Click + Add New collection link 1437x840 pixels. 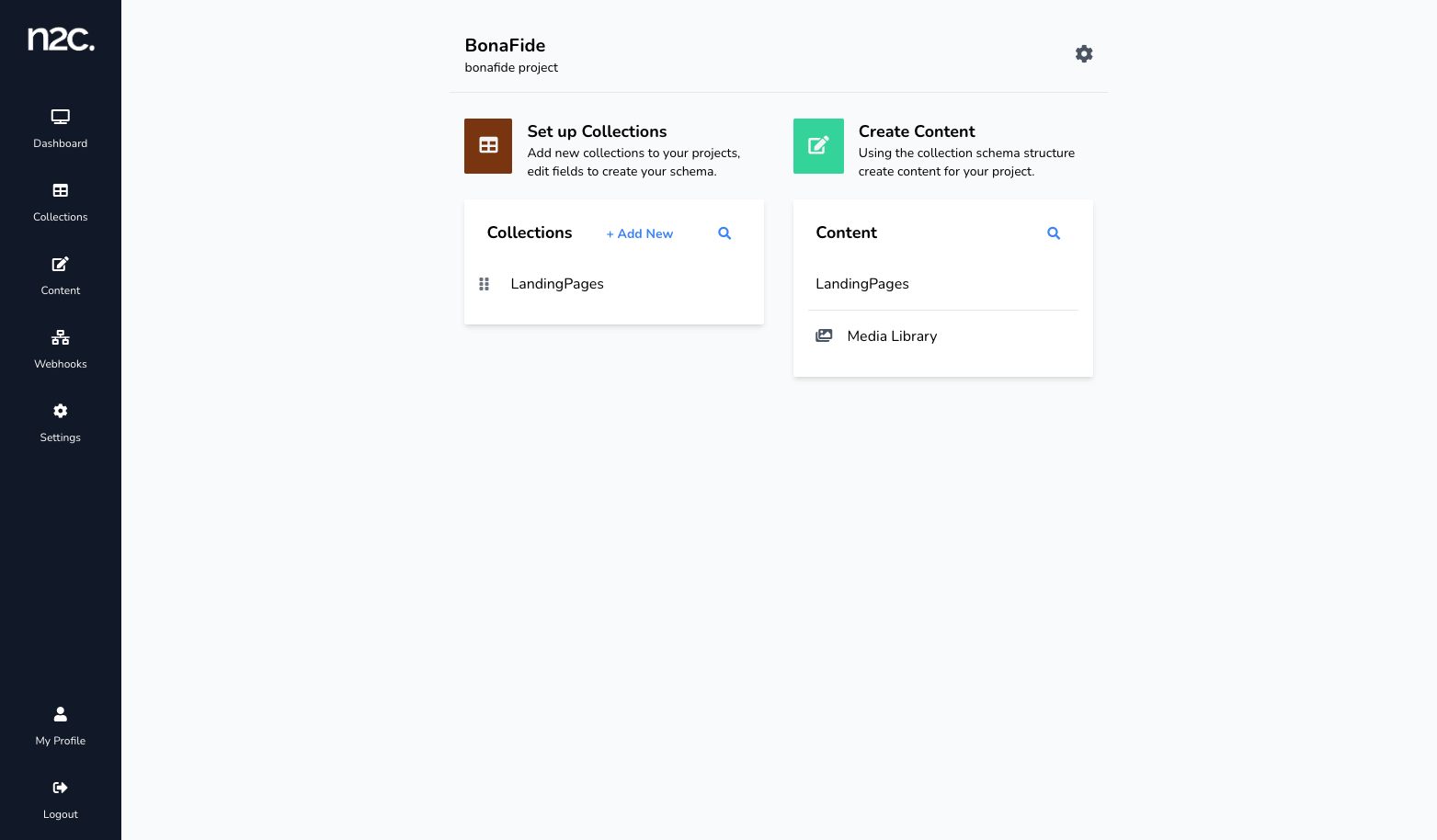click(x=640, y=234)
